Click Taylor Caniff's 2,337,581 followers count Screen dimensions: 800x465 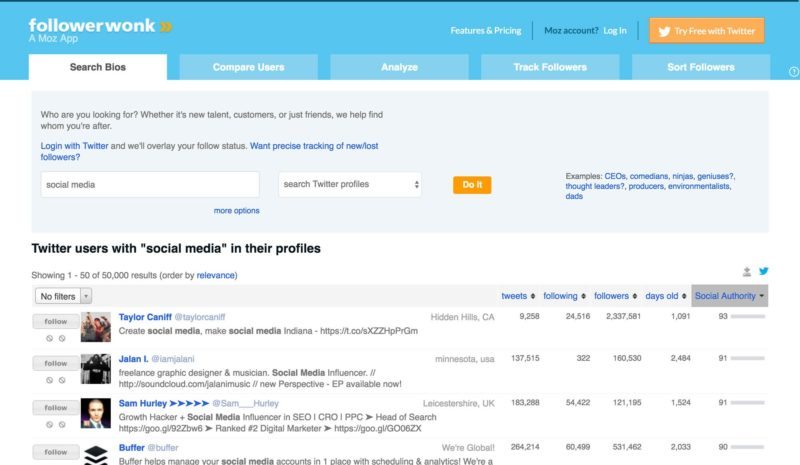tap(623, 316)
